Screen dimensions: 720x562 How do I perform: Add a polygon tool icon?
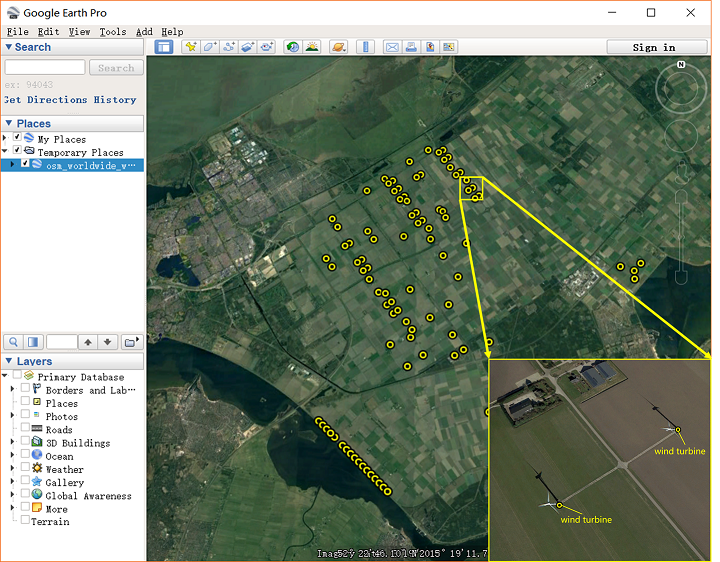[x=210, y=47]
